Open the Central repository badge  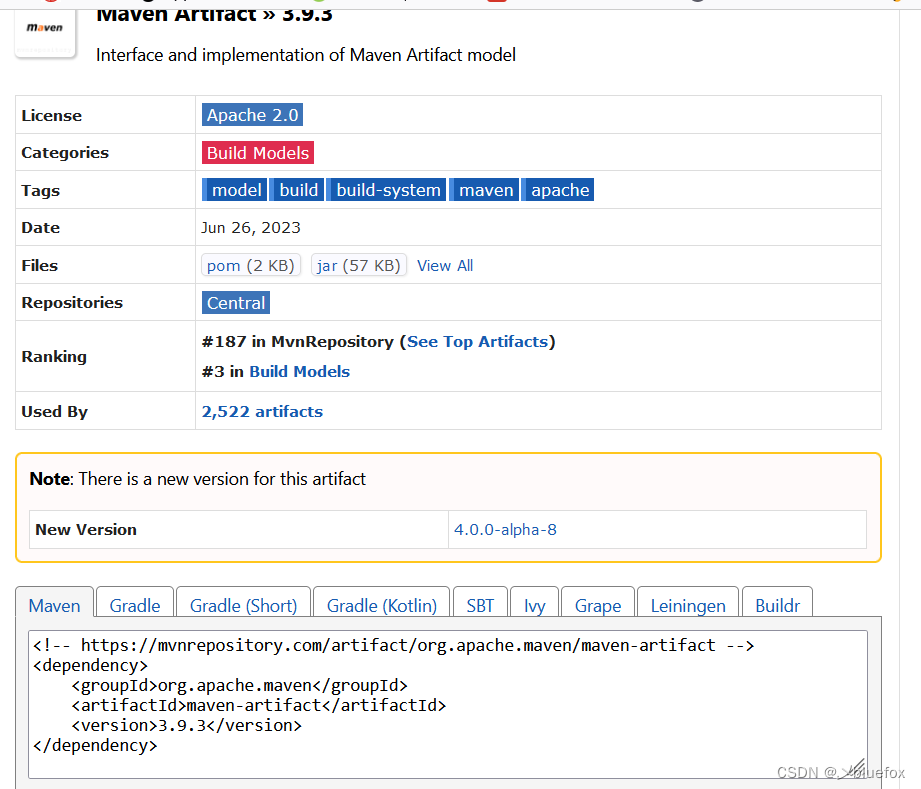point(236,303)
